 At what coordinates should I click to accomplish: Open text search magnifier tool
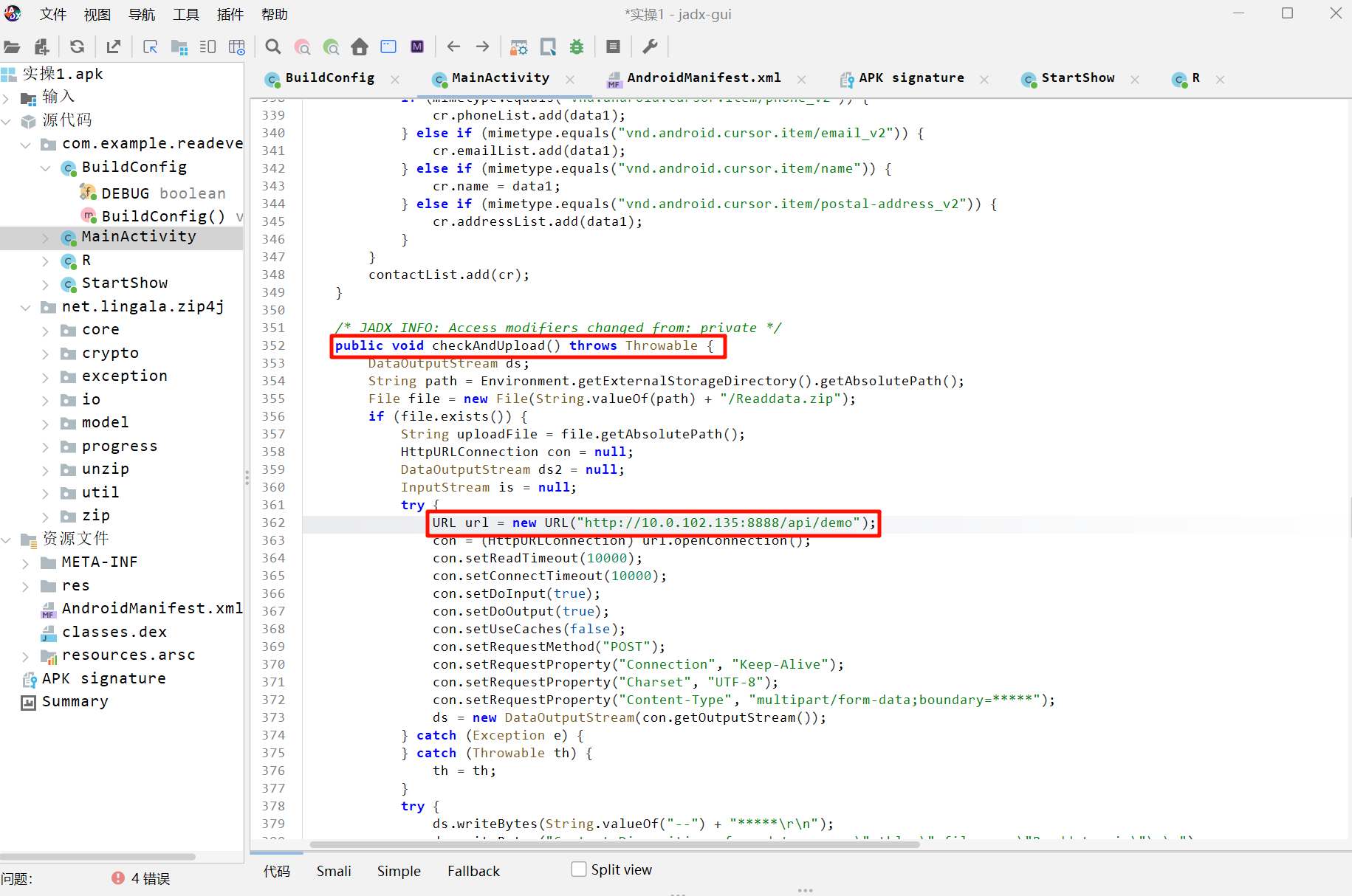(x=273, y=47)
